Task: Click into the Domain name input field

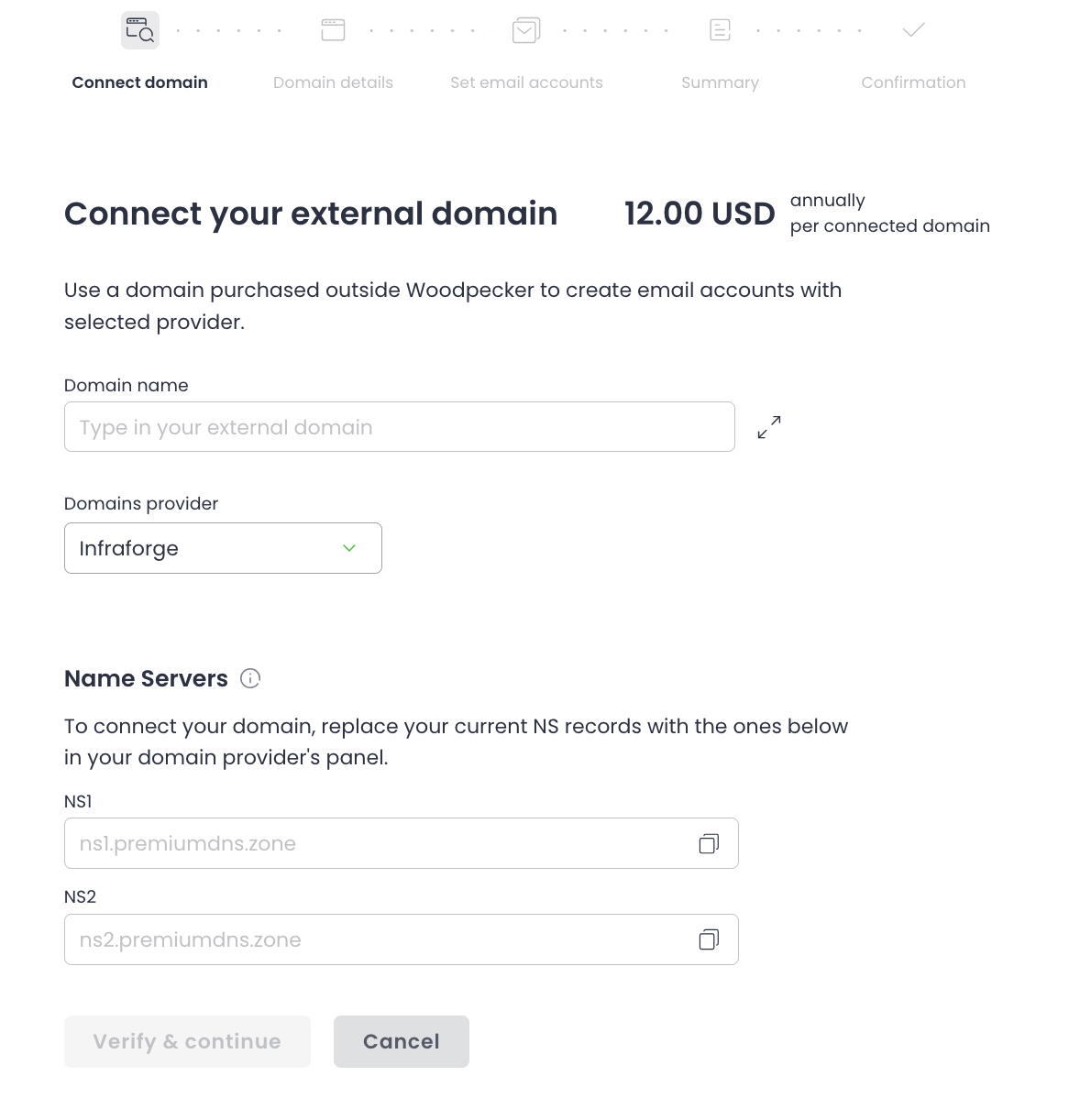Action: coord(399,427)
